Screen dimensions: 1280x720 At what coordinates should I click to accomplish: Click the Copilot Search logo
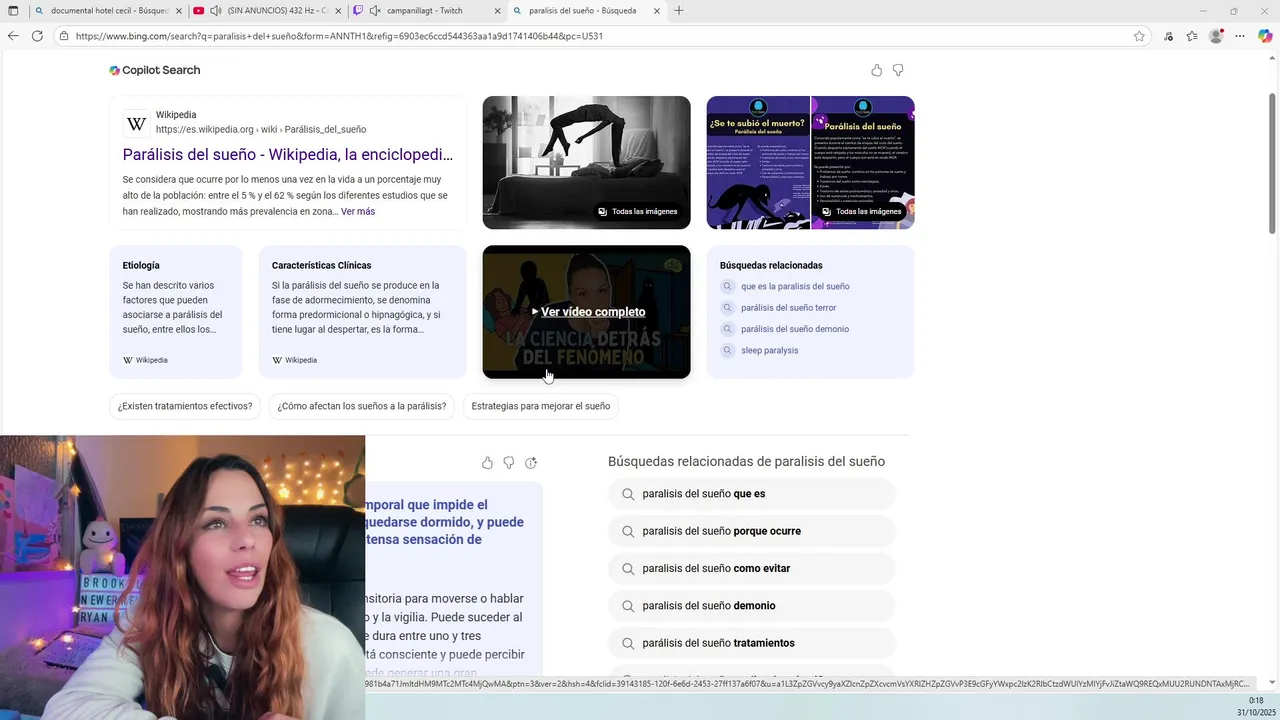[155, 70]
